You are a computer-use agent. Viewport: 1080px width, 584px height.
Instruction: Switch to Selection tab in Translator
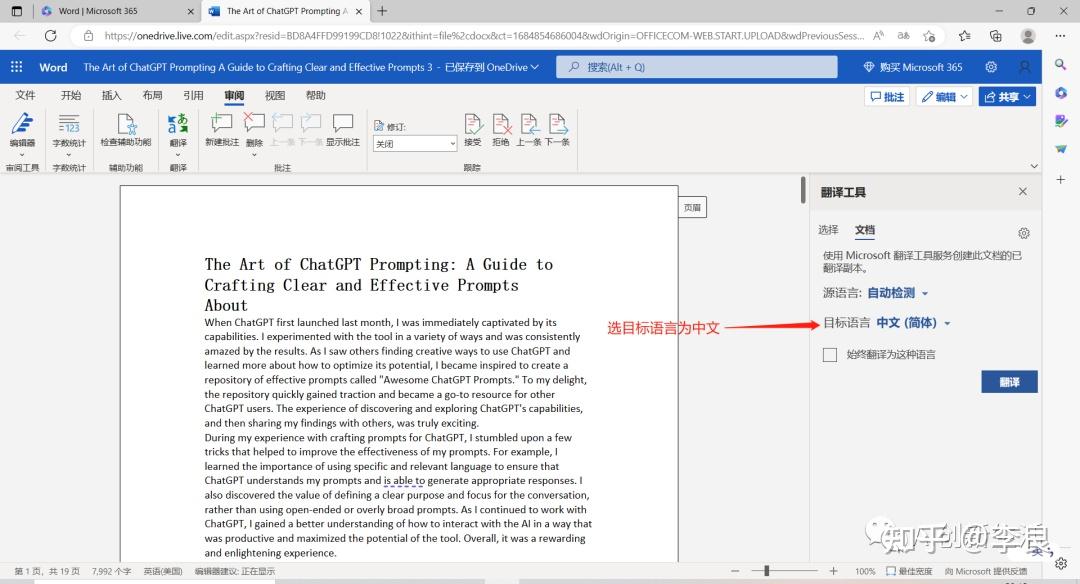(828, 229)
